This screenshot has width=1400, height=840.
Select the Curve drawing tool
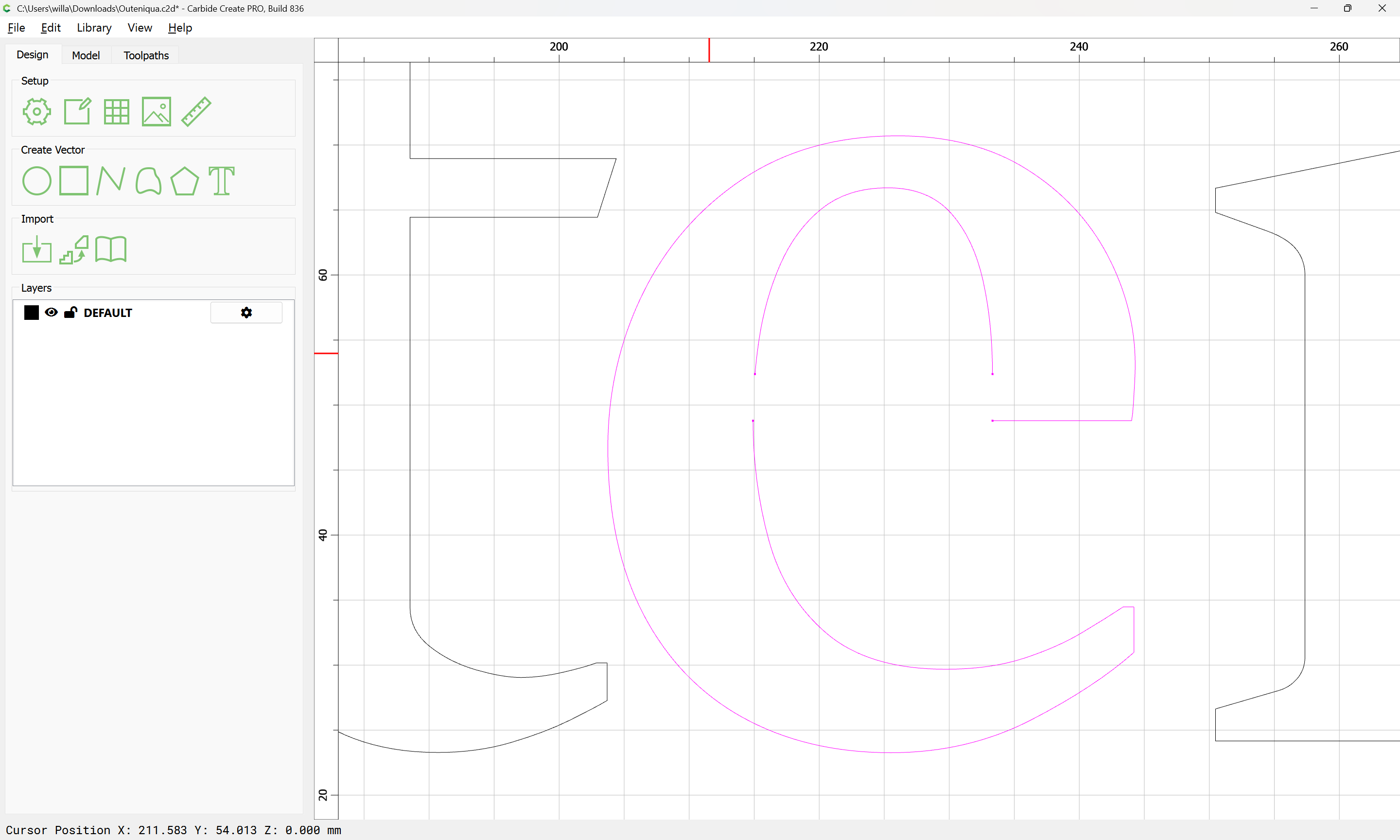[148, 181]
